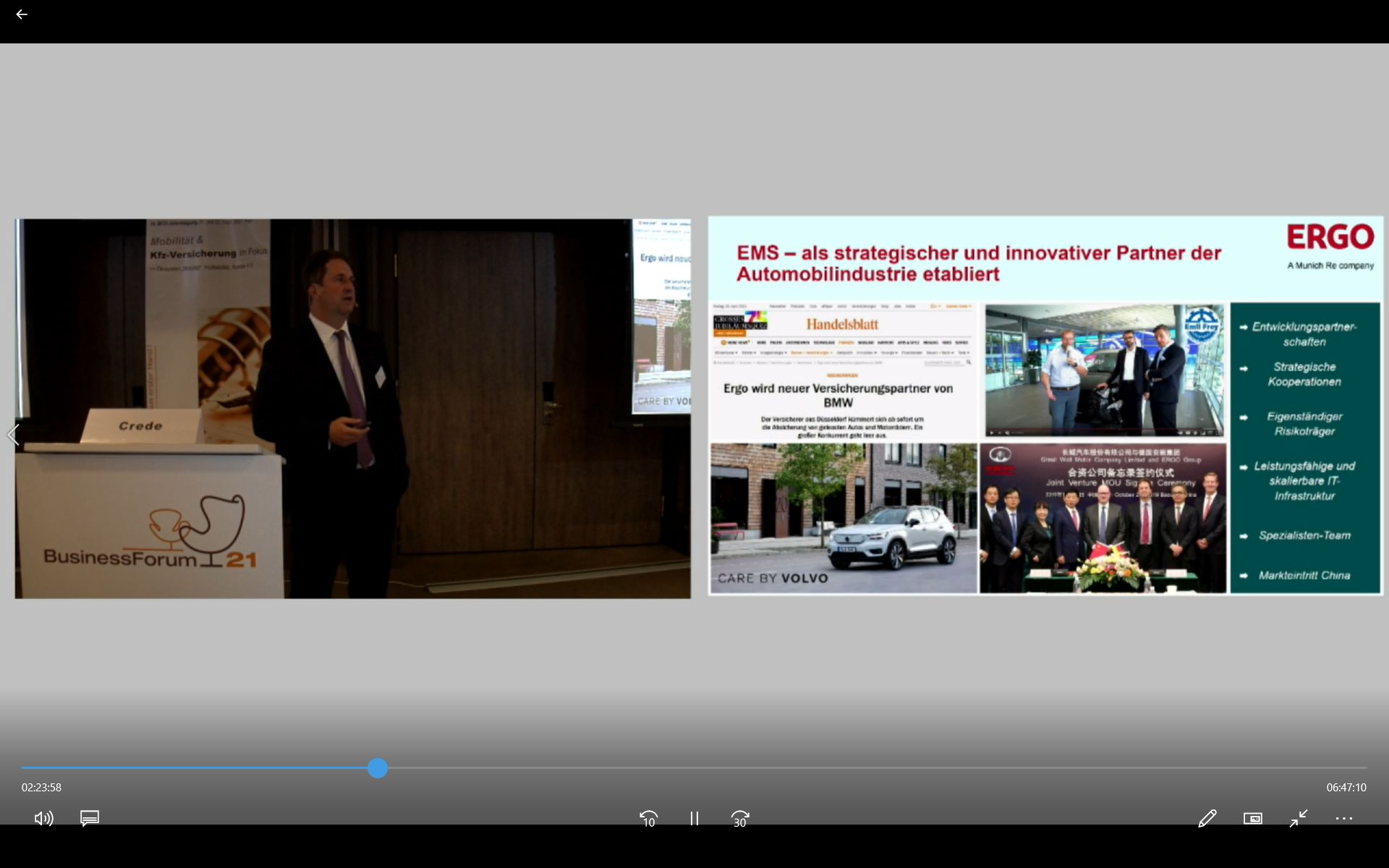The width and height of the screenshot is (1389, 868).
Task: Click the blue seek bar handle
Action: [x=377, y=768]
